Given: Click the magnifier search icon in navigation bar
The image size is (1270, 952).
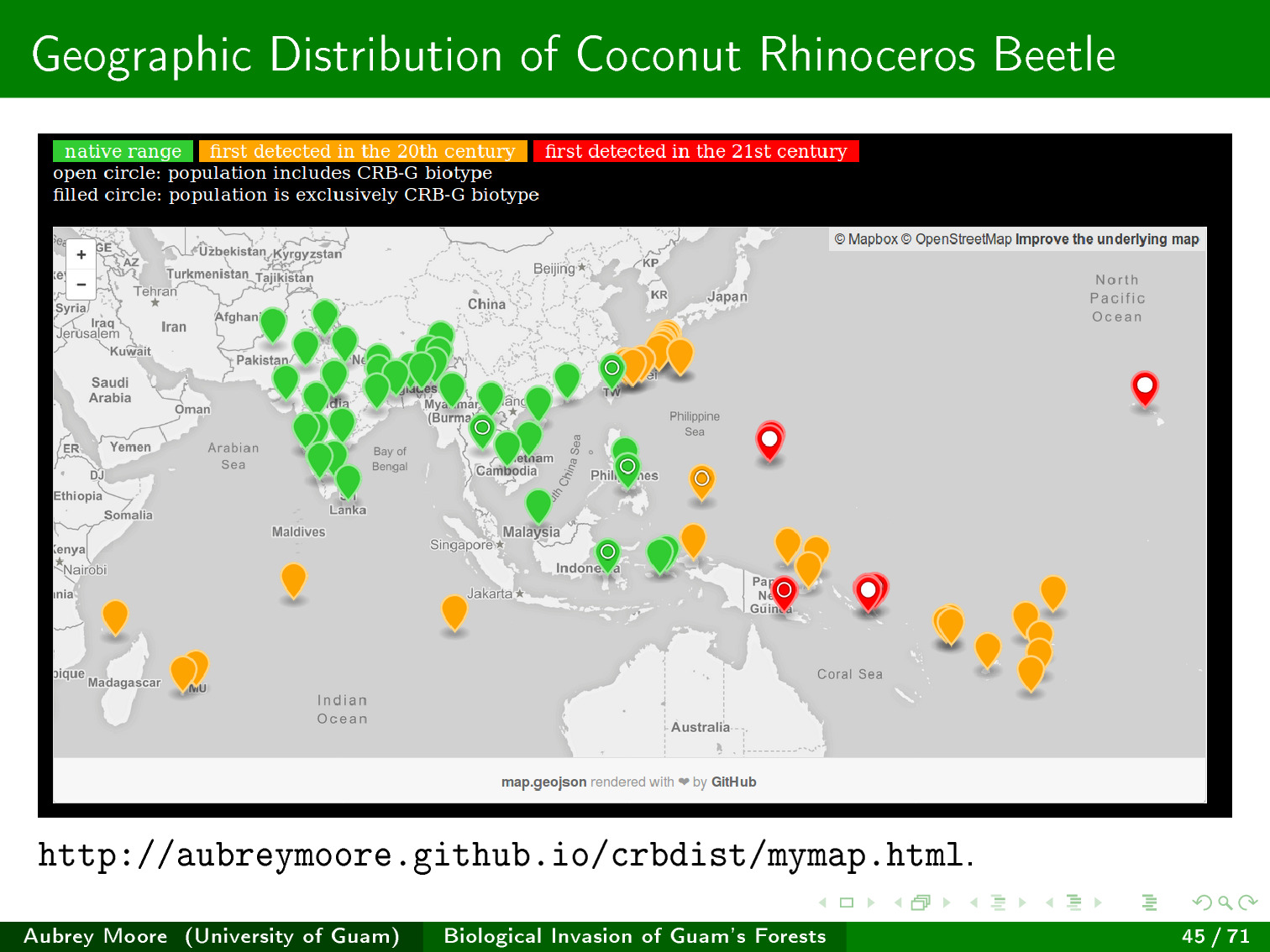Looking at the screenshot, I should 1225,902.
